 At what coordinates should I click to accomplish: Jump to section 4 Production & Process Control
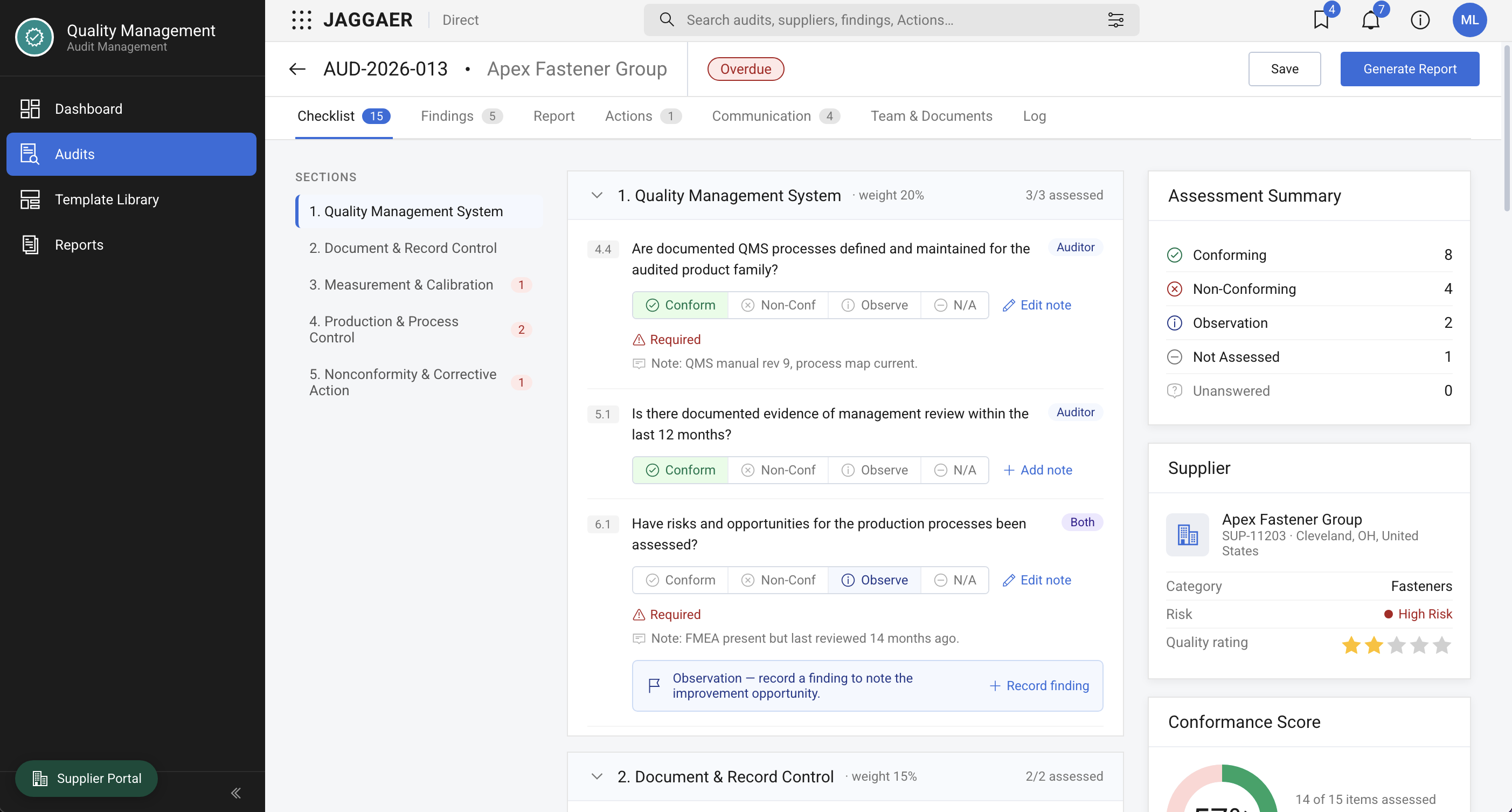coord(419,329)
